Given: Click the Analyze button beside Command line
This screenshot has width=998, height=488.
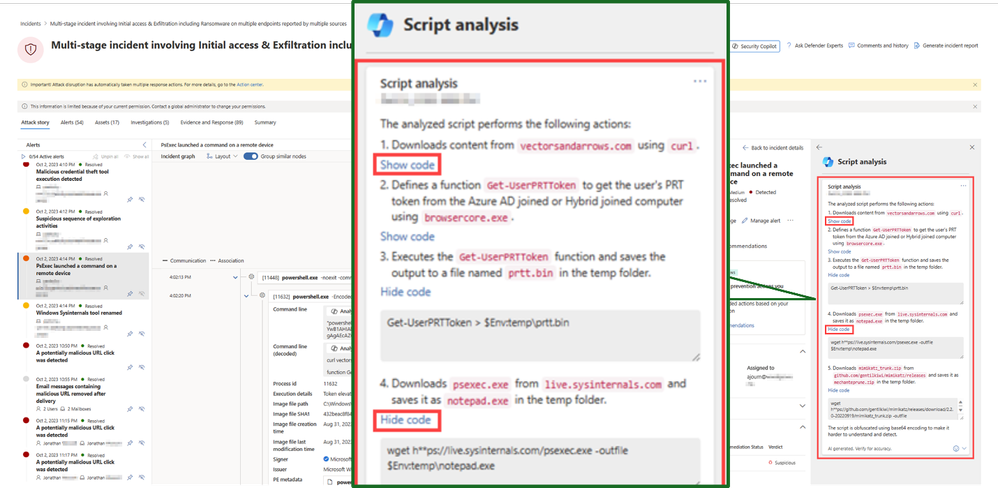Looking at the screenshot, I should coord(337,312).
